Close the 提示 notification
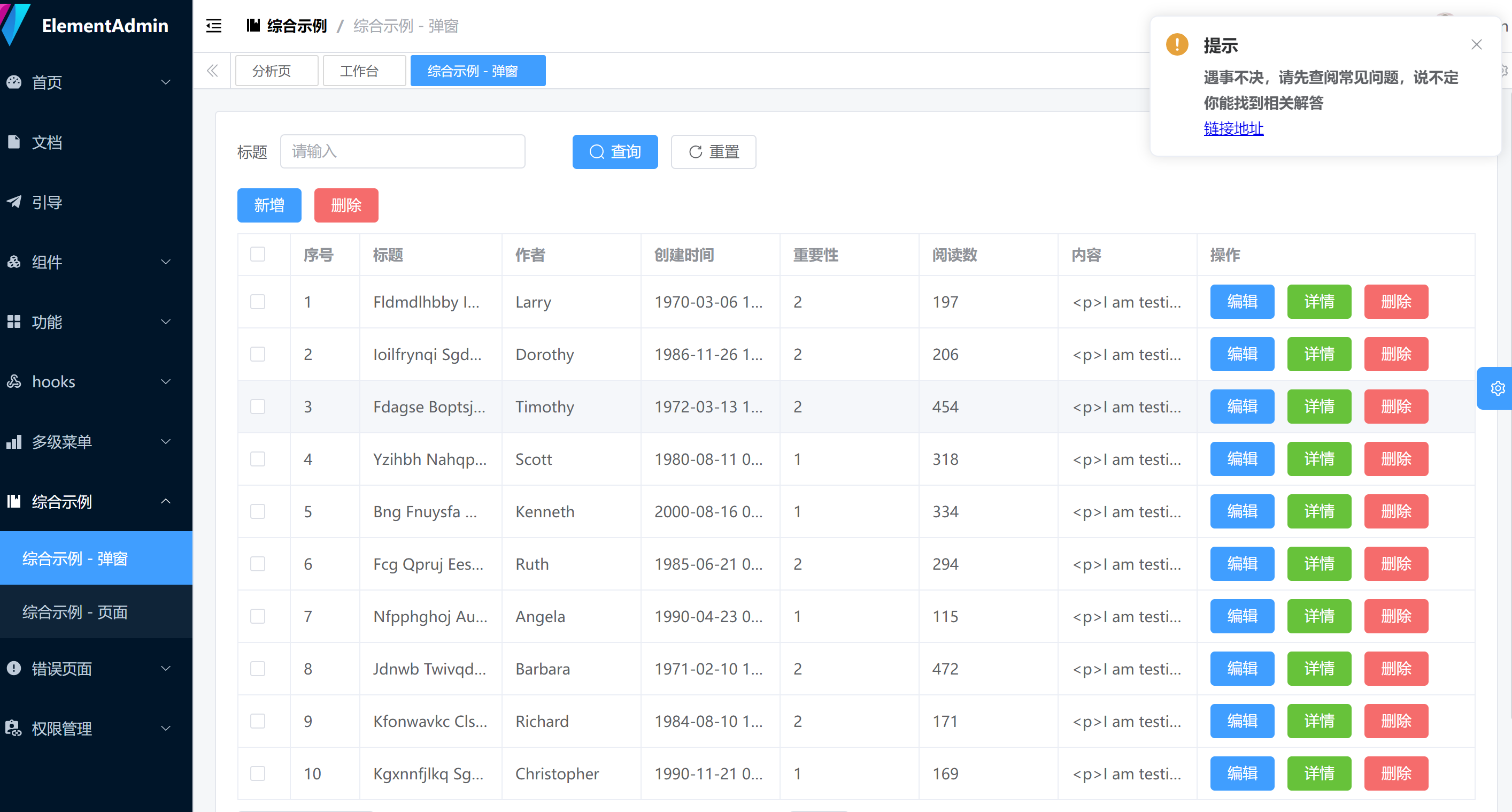The height and width of the screenshot is (812, 1512). [x=1477, y=44]
